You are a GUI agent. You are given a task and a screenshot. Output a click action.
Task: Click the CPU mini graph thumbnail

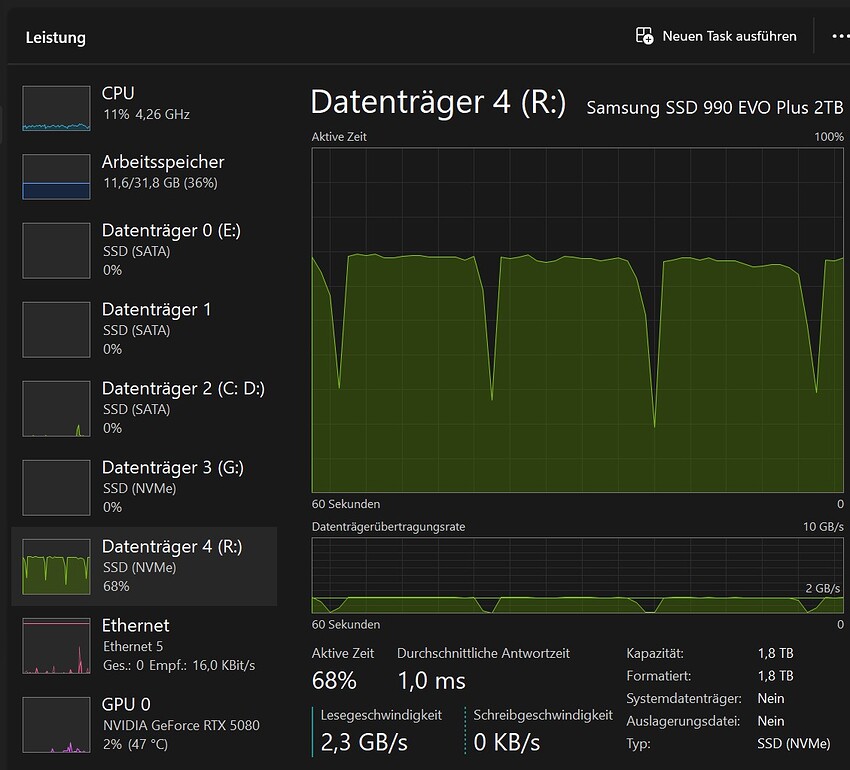(56, 108)
